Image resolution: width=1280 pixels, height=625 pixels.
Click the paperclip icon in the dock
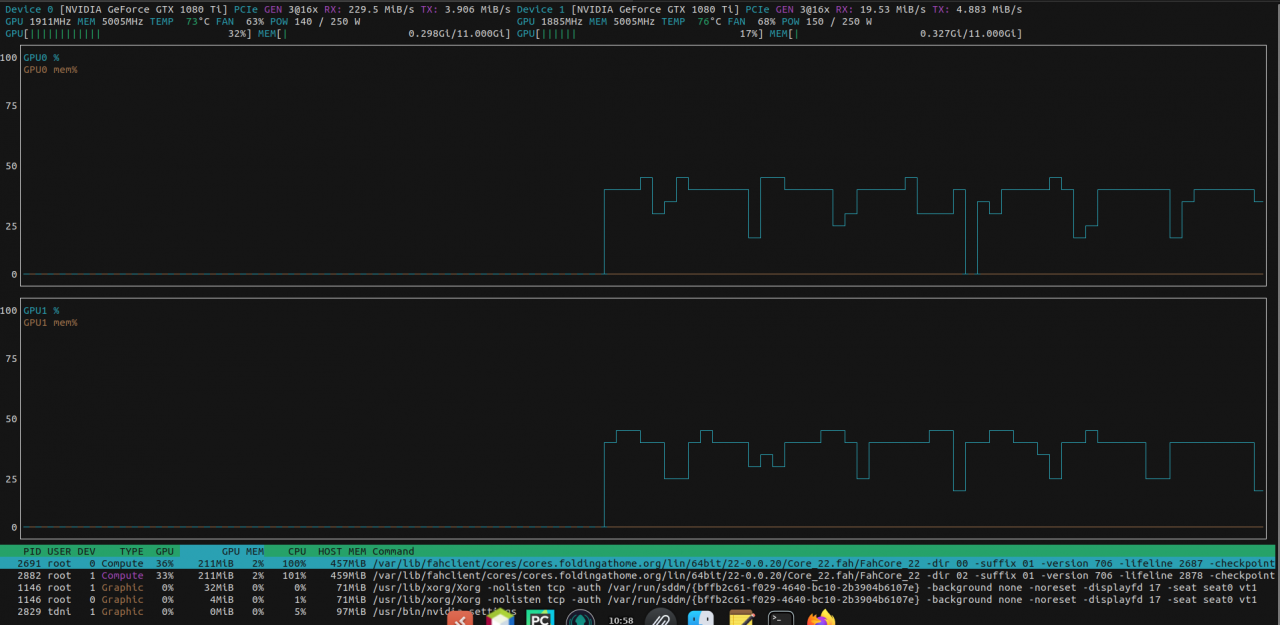(x=660, y=619)
